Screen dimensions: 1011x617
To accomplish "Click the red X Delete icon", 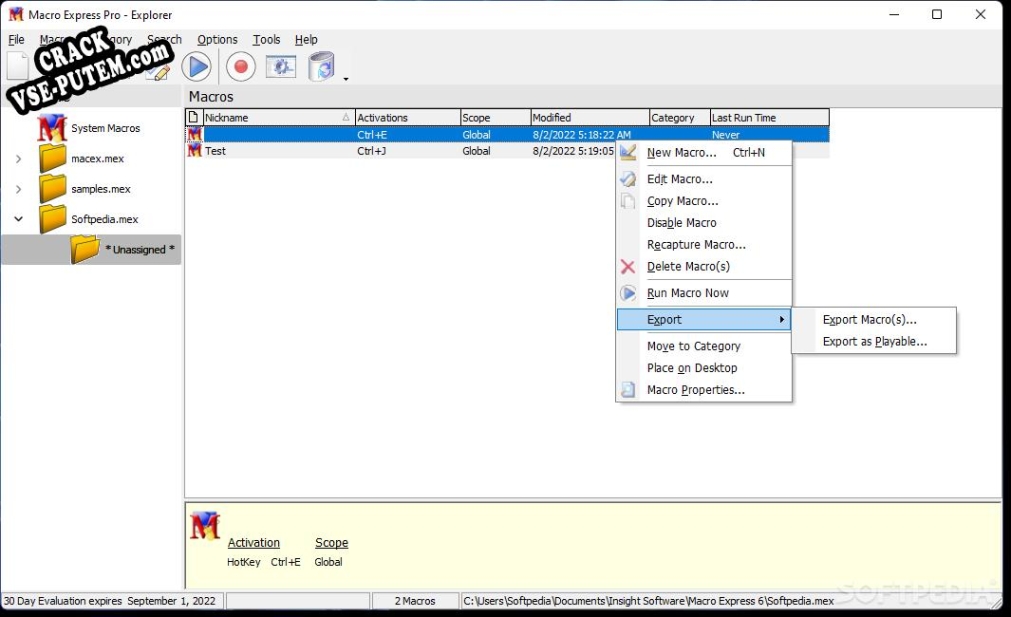I will (x=628, y=267).
